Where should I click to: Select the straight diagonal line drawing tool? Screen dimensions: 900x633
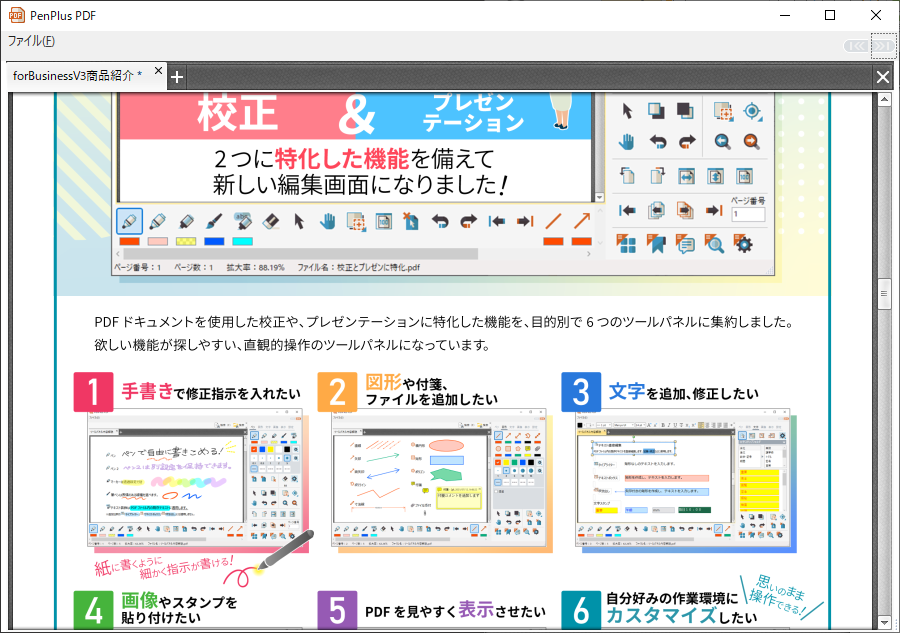point(553,221)
